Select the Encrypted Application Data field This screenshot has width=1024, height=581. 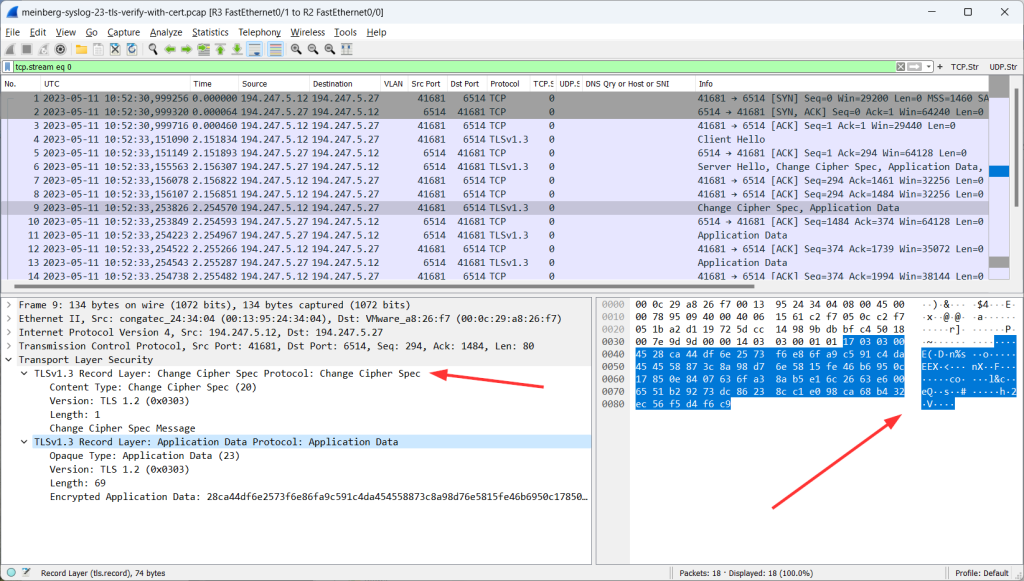[x=319, y=497]
